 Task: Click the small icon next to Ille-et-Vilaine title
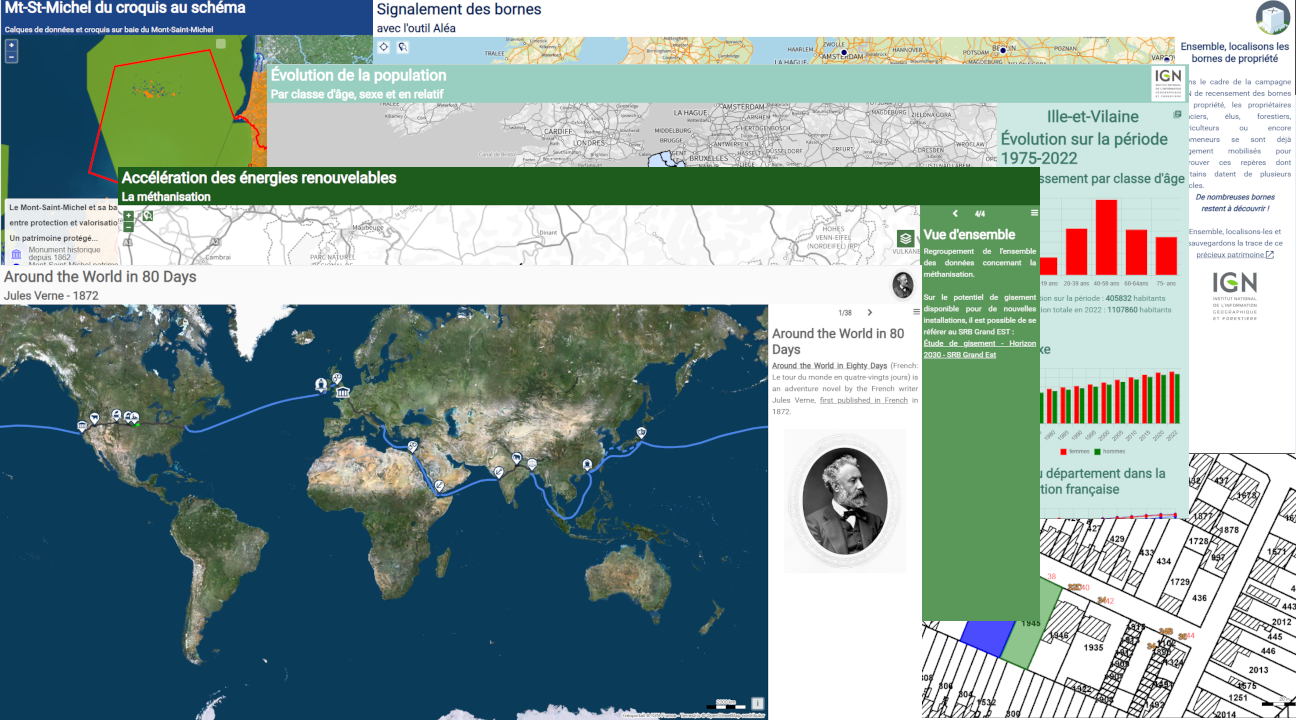pos(1177,115)
